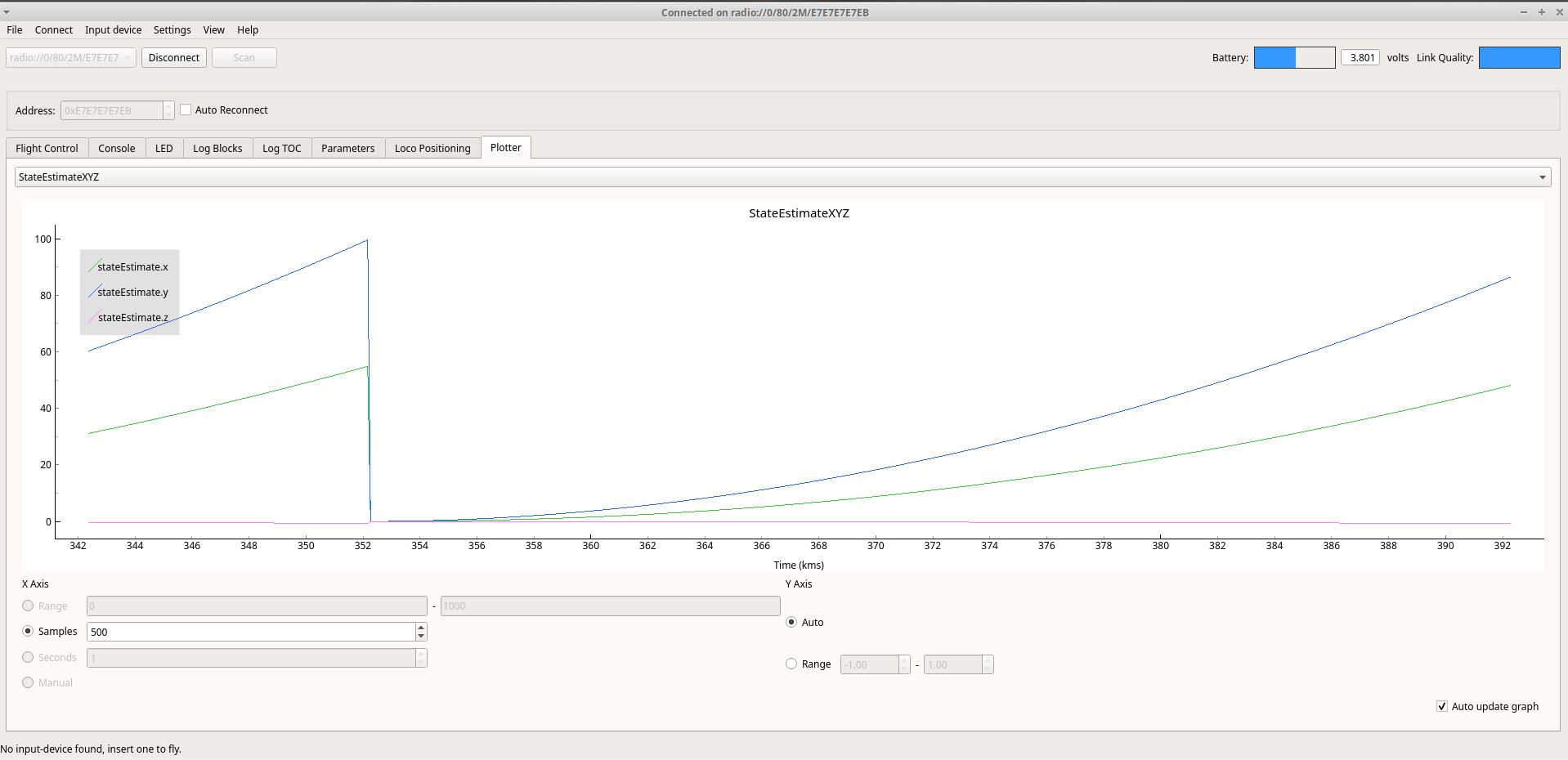Open the Input device menu
The width and height of the screenshot is (1568, 760).
(113, 29)
